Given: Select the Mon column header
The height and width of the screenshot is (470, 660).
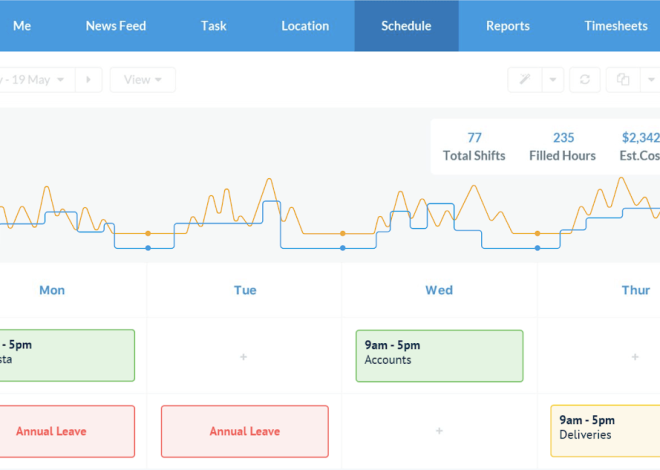Looking at the screenshot, I should coord(52,290).
